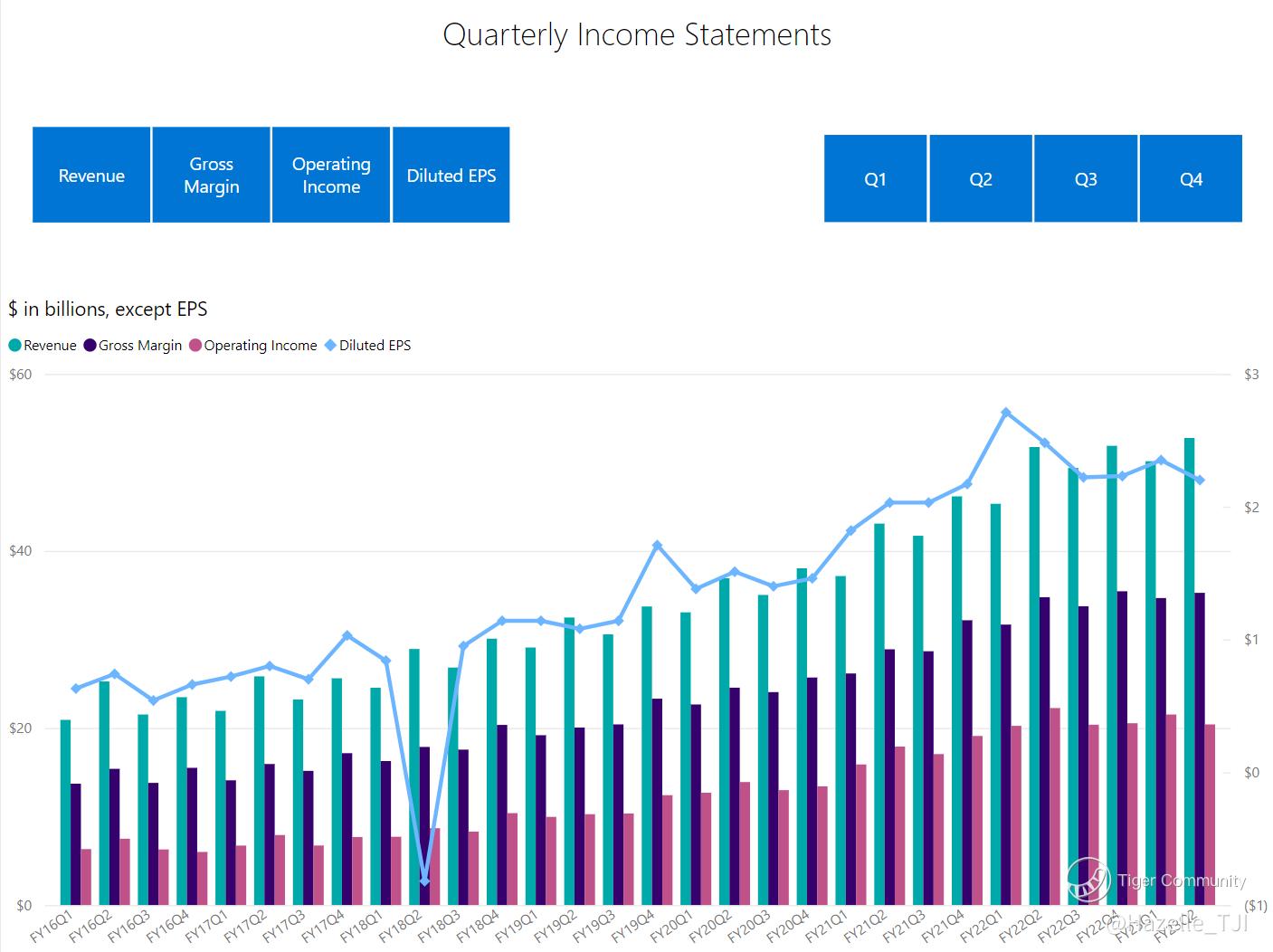Choose the Q3 quarter tile
The width and height of the screenshot is (1273, 952).
(1086, 178)
